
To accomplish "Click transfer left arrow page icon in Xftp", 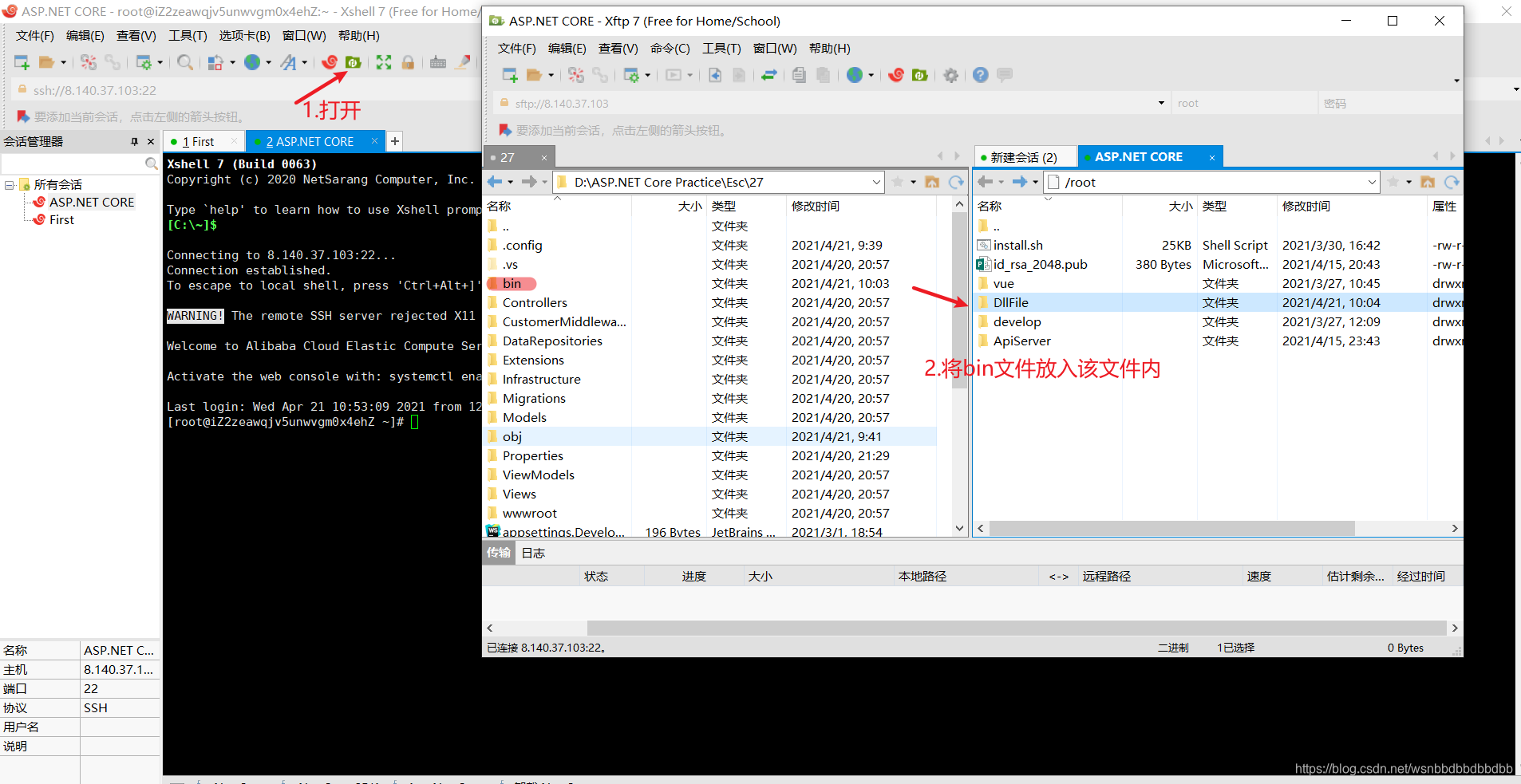I will tap(715, 75).
